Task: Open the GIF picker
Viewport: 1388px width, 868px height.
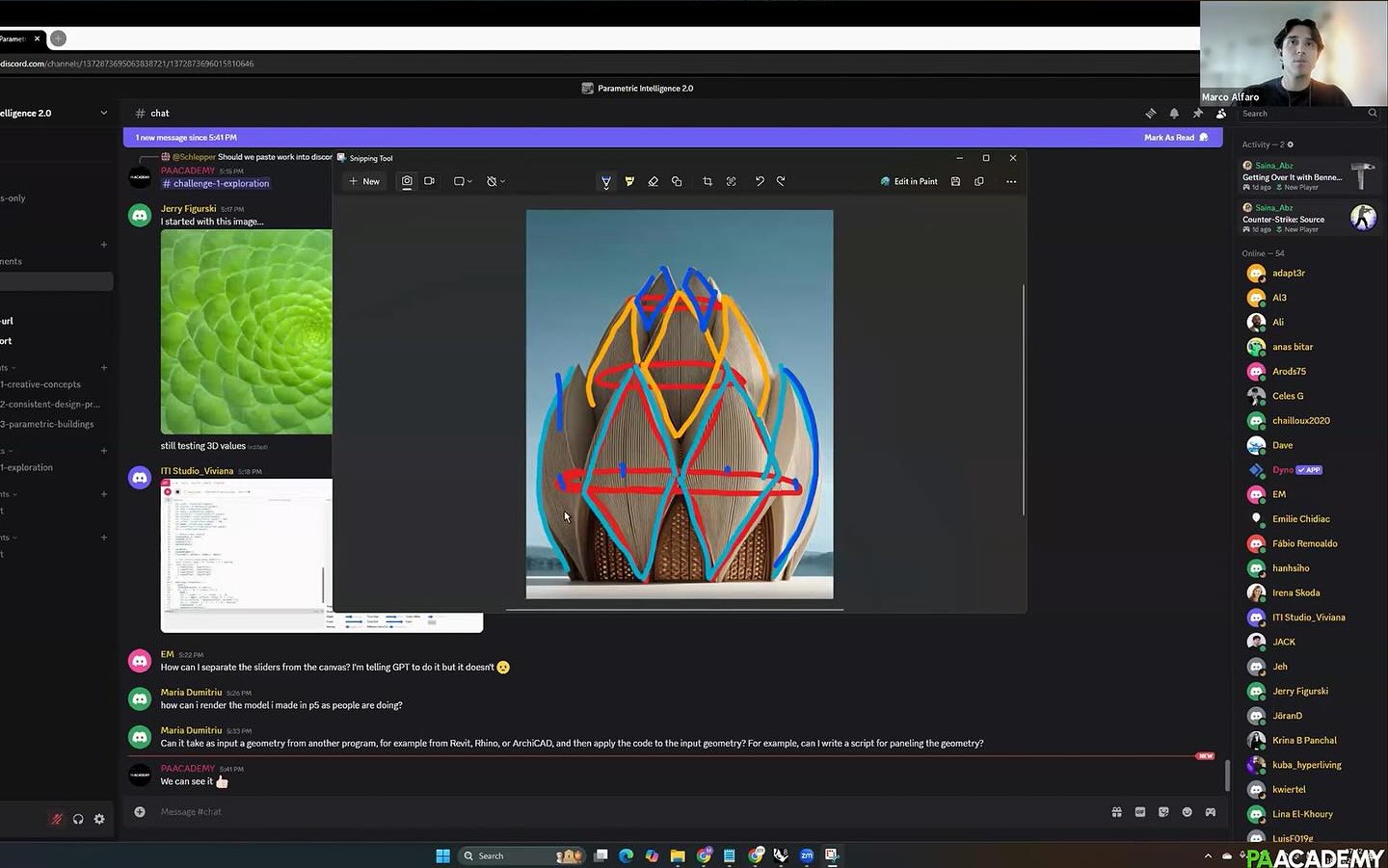Action: (1140, 812)
